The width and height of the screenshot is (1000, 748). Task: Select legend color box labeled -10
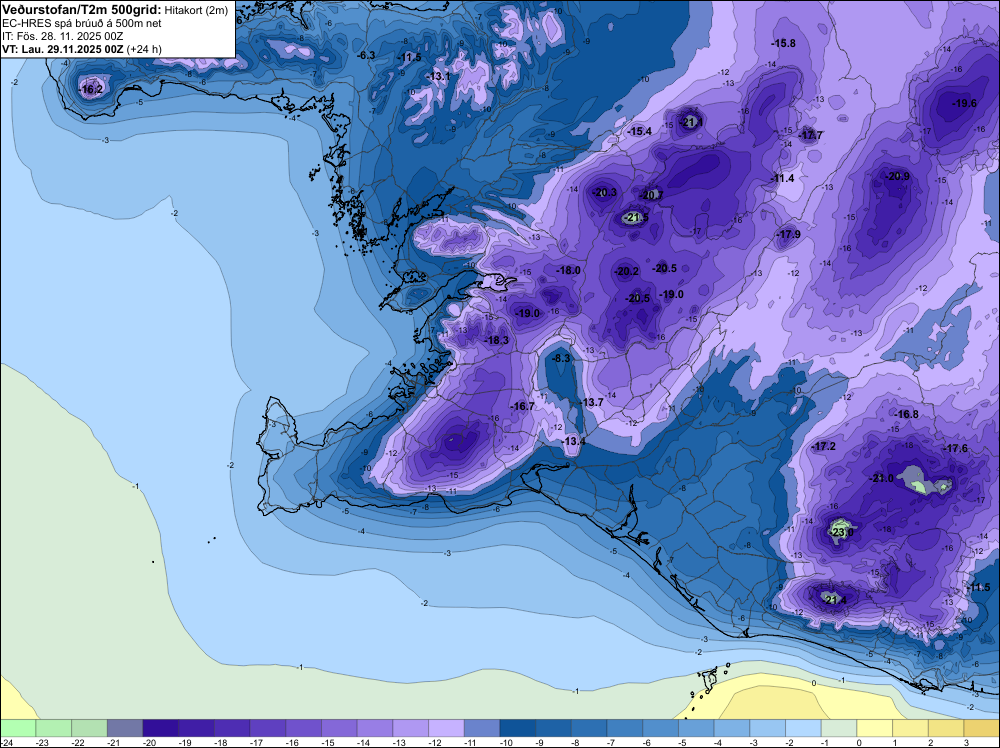coord(518,728)
